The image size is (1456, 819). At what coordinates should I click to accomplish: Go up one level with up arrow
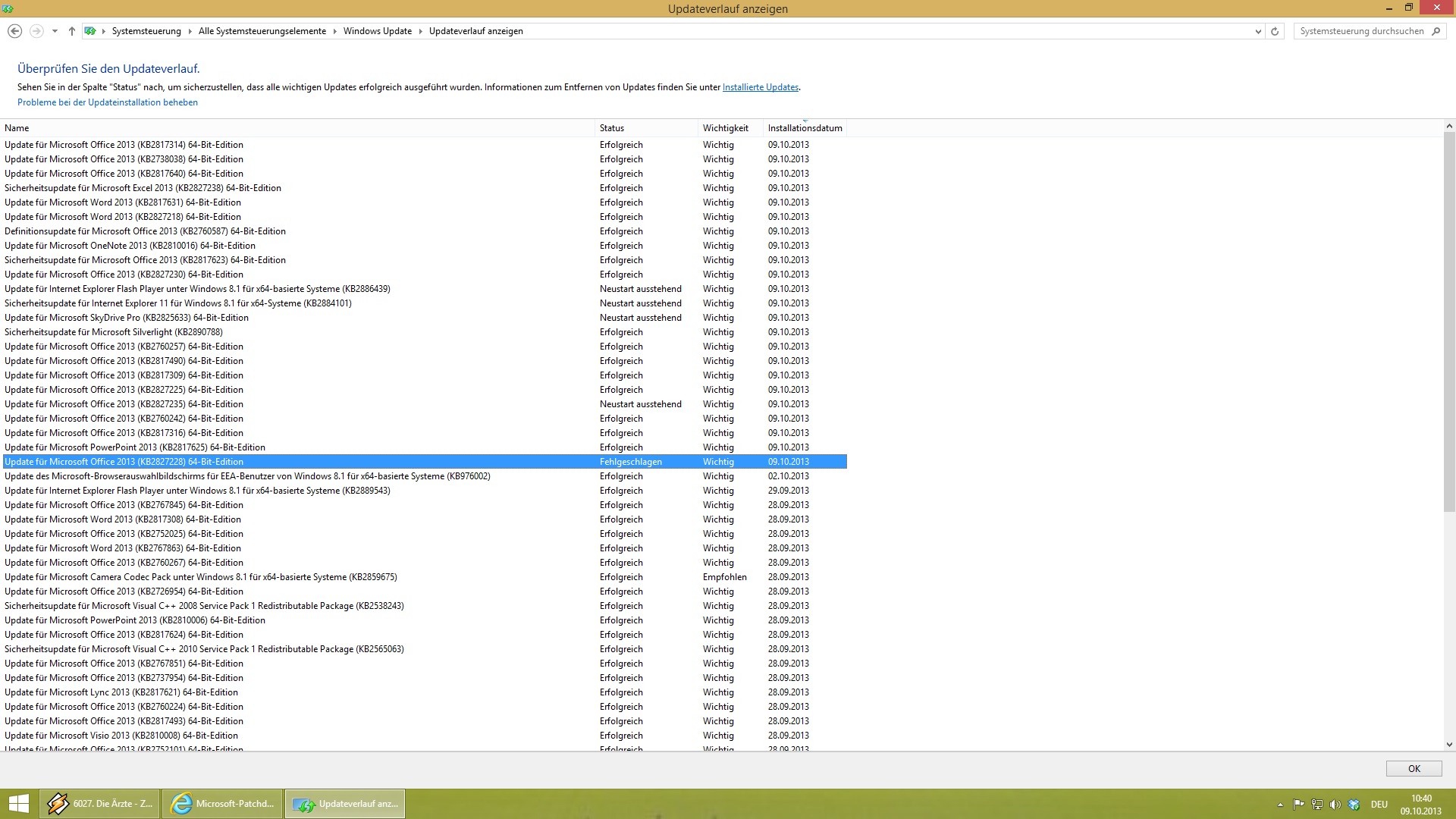pos(72,31)
